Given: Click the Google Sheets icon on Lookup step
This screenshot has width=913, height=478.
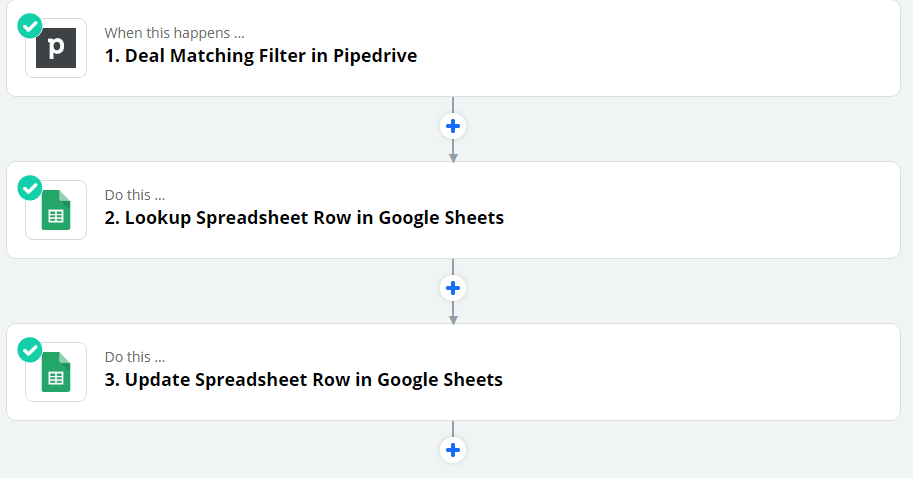Looking at the screenshot, I should click(56, 210).
